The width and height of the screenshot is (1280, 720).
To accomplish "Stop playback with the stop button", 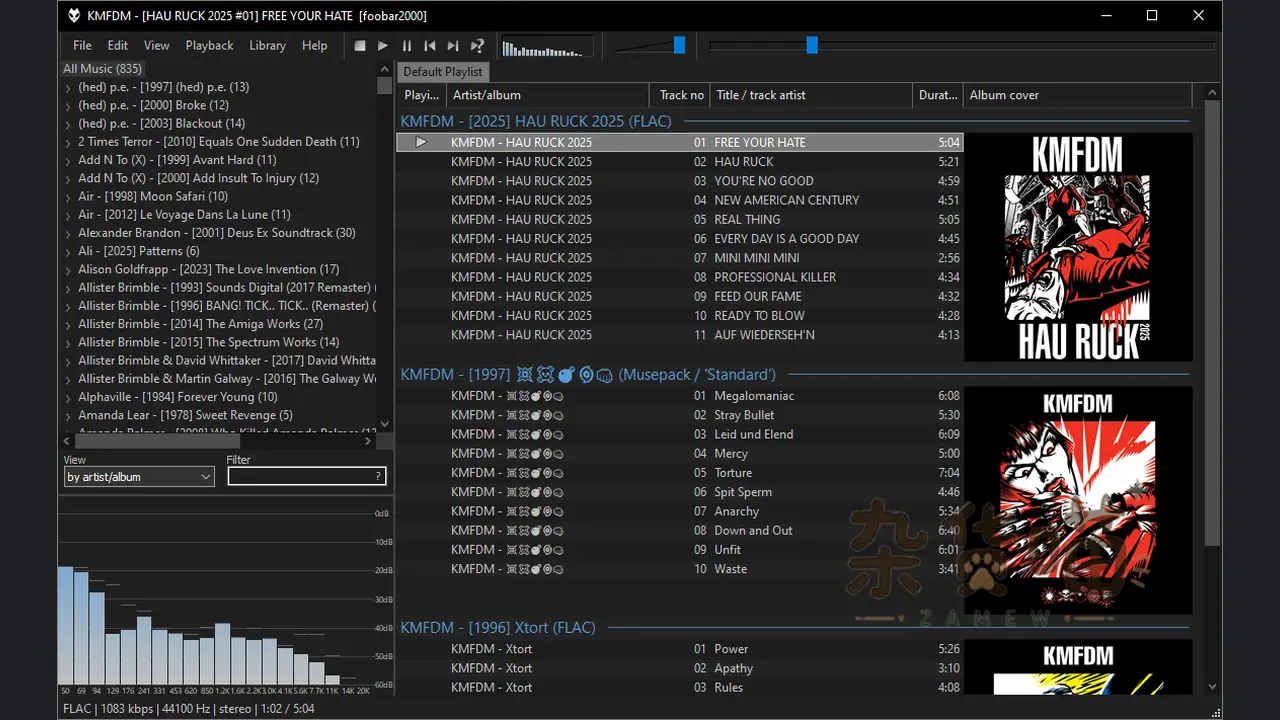I will pos(360,45).
